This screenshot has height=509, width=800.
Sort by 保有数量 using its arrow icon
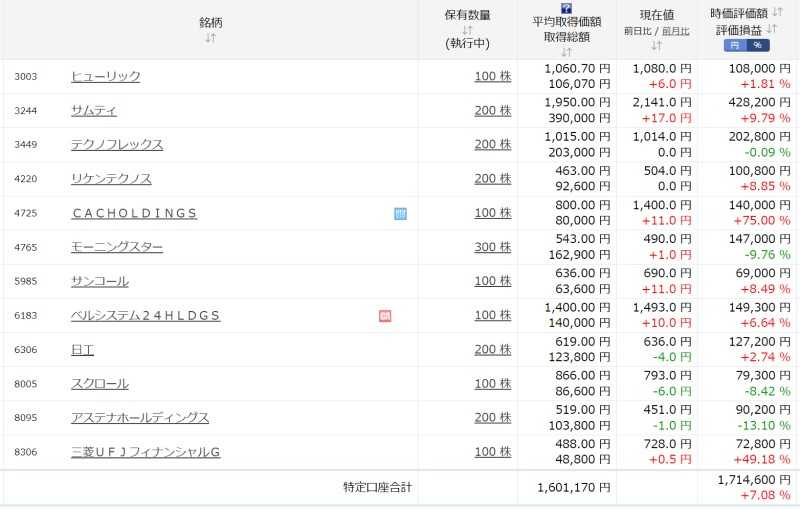click(x=467, y=30)
